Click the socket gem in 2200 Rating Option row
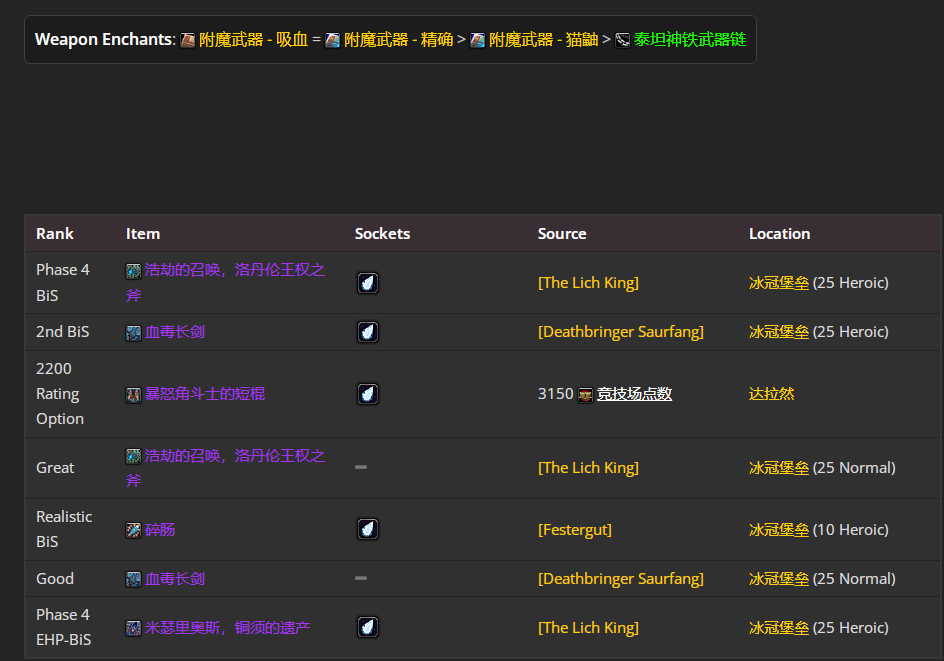This screenshot has width=944, height=661. coord(368,394)
